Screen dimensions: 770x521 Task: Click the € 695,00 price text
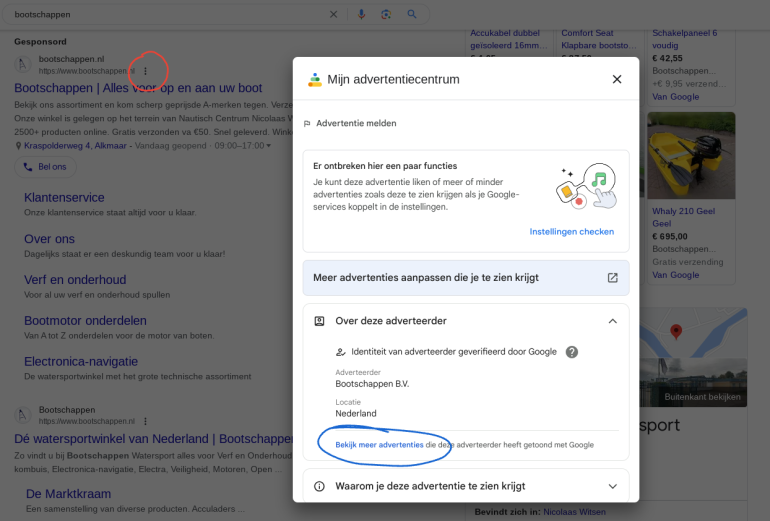(670, 237)
